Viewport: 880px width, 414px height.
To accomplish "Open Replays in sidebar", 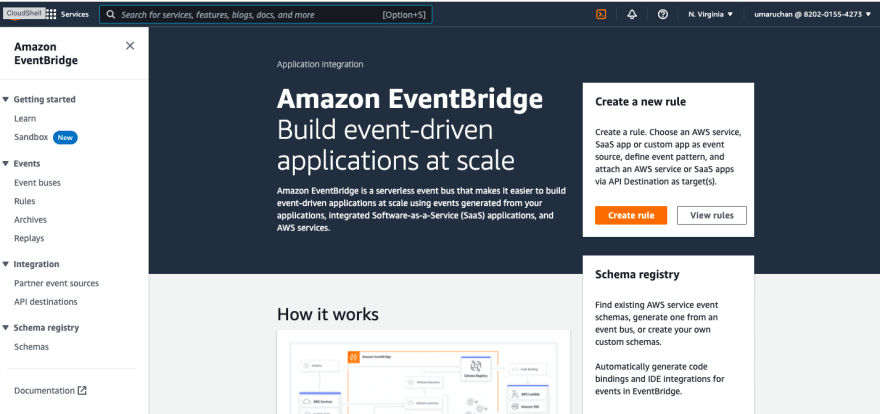I will point(29,238).
